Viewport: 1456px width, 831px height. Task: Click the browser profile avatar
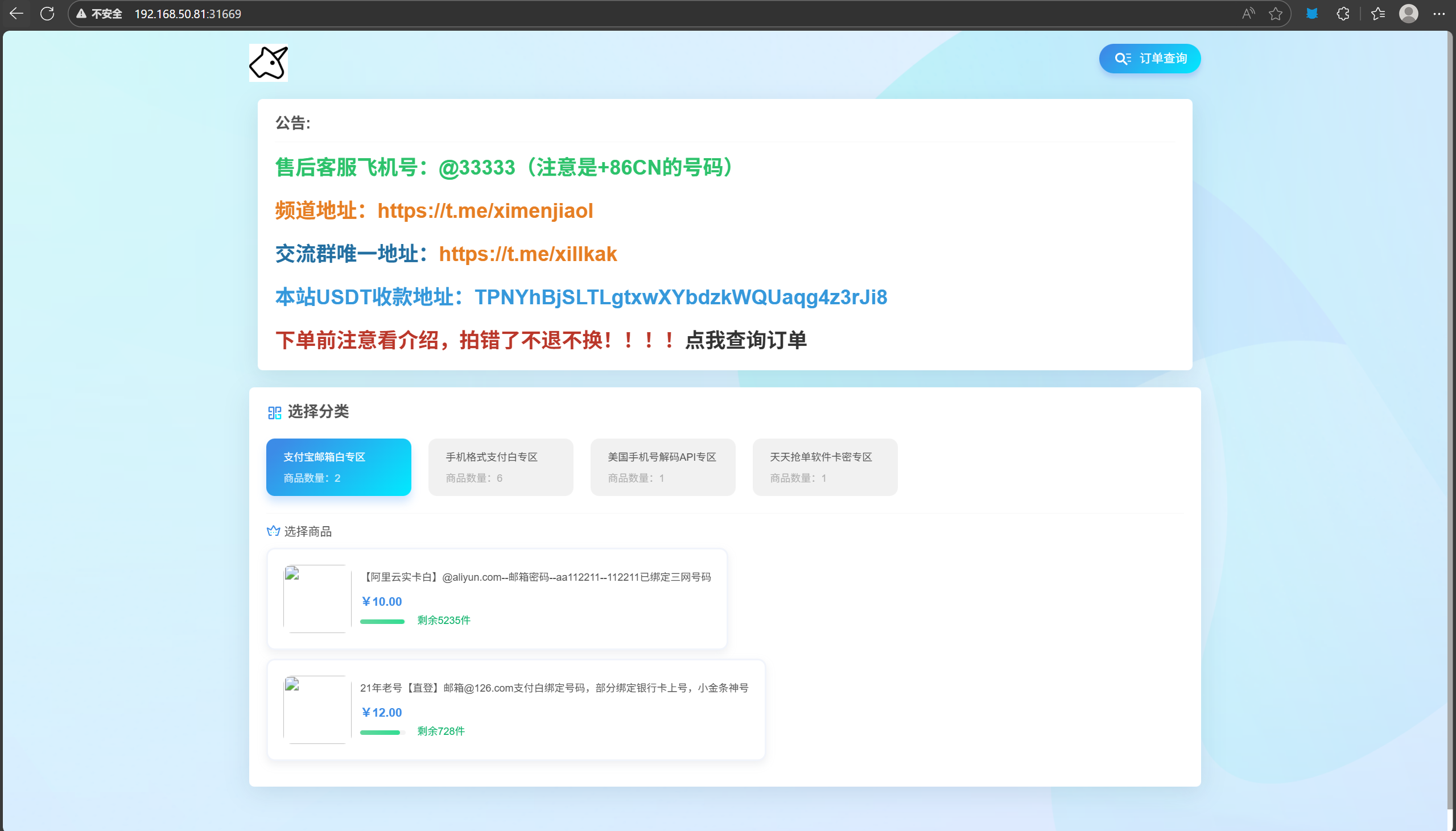point(1408,14)
